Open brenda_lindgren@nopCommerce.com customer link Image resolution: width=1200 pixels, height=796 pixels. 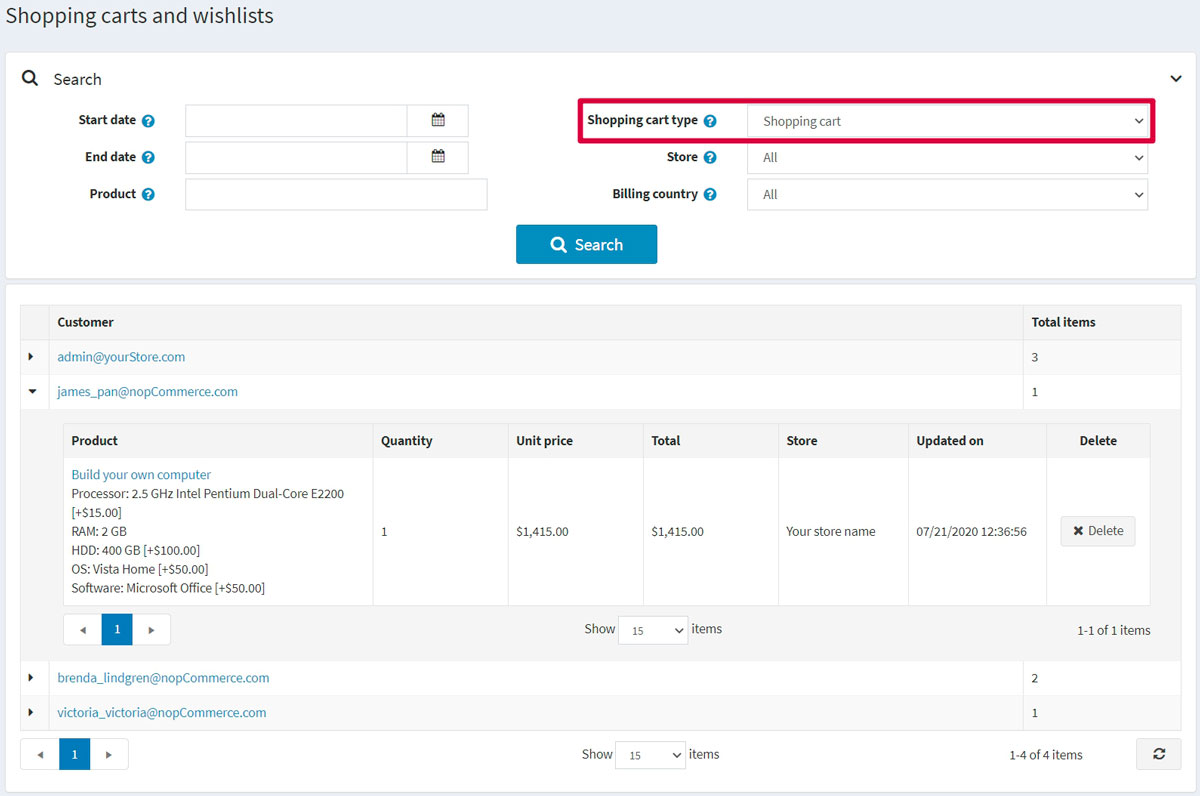click(163, 678)
